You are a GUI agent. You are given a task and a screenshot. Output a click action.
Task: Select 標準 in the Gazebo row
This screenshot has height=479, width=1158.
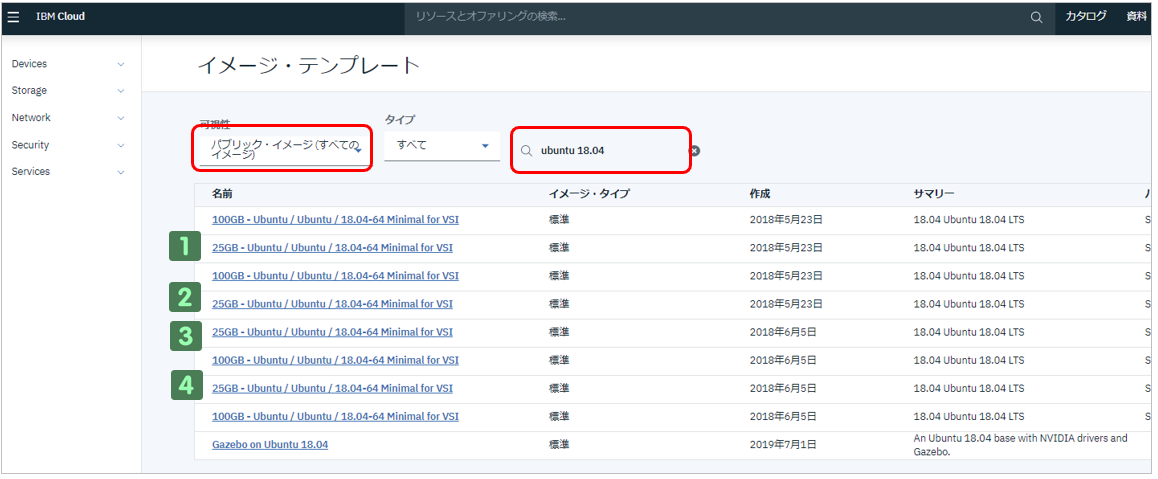tap(559, 445)
